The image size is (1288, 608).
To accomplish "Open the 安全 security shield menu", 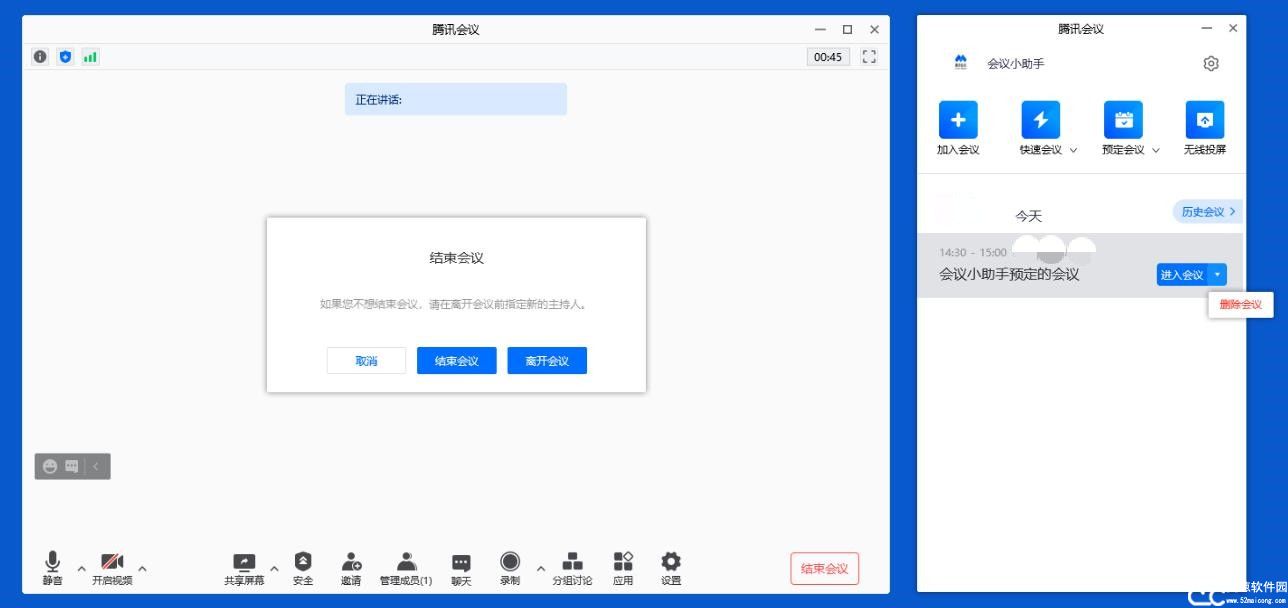I will [303, 567].
